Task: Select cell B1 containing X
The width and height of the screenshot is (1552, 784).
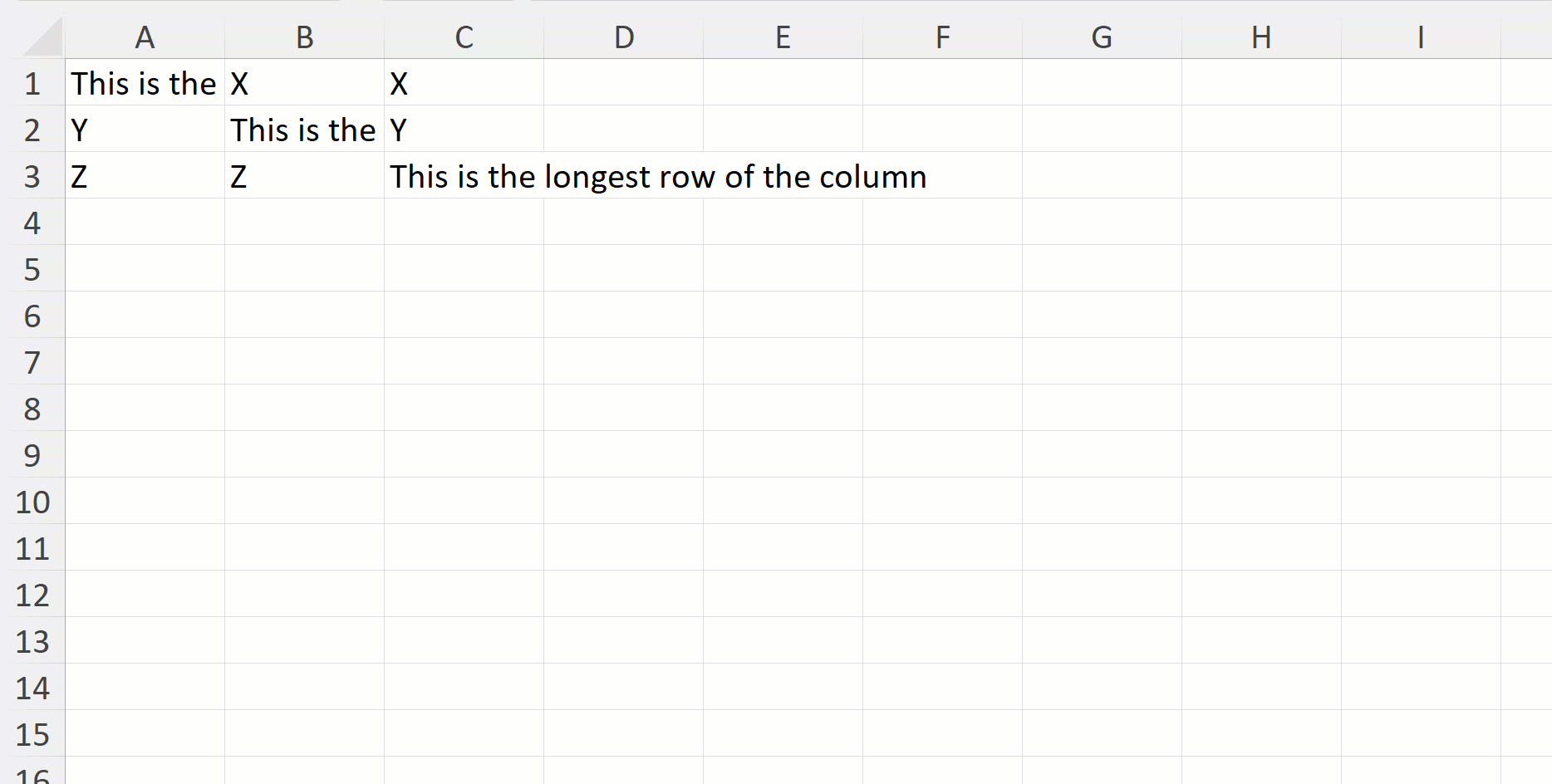Action: (x=304, y=83)
